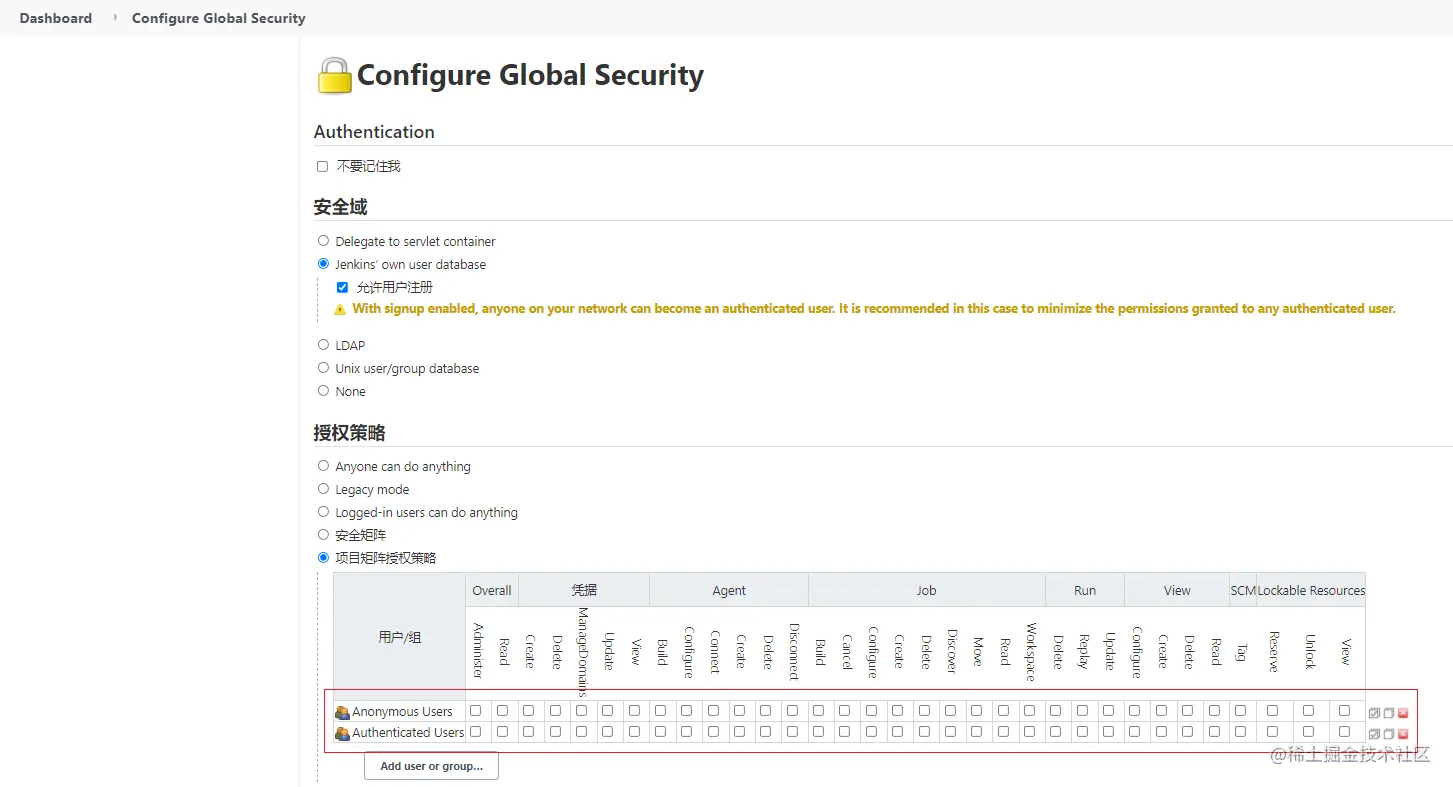The width and height of the screenshot is (1453, 787).
Task: Check Agent Disconnect for Authenticated Users
Action: coord(792,732)
